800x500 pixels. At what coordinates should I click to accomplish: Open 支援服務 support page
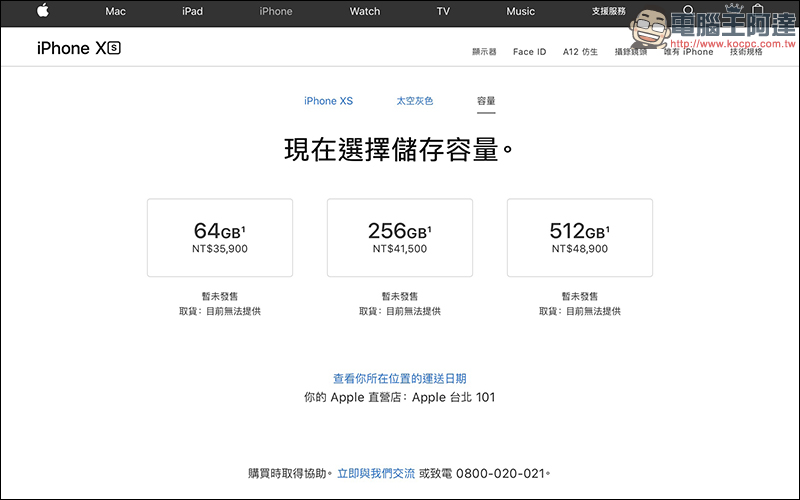(608, 12)
